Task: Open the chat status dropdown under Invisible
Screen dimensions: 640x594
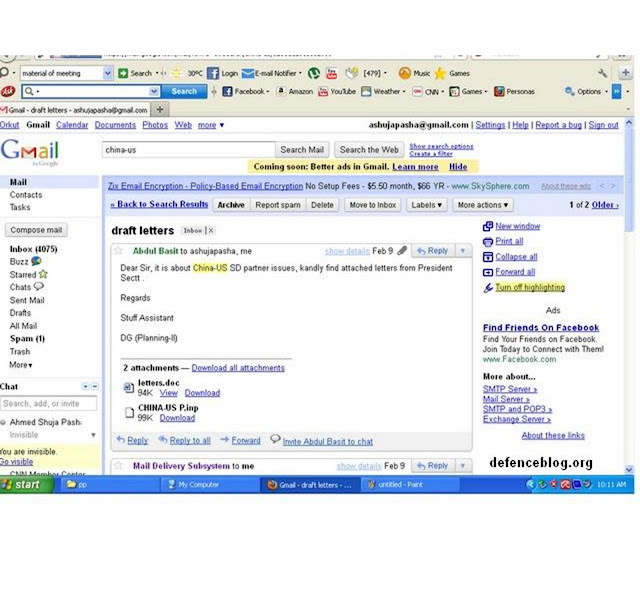Action: pyautogui.click(x=93, y=435)
